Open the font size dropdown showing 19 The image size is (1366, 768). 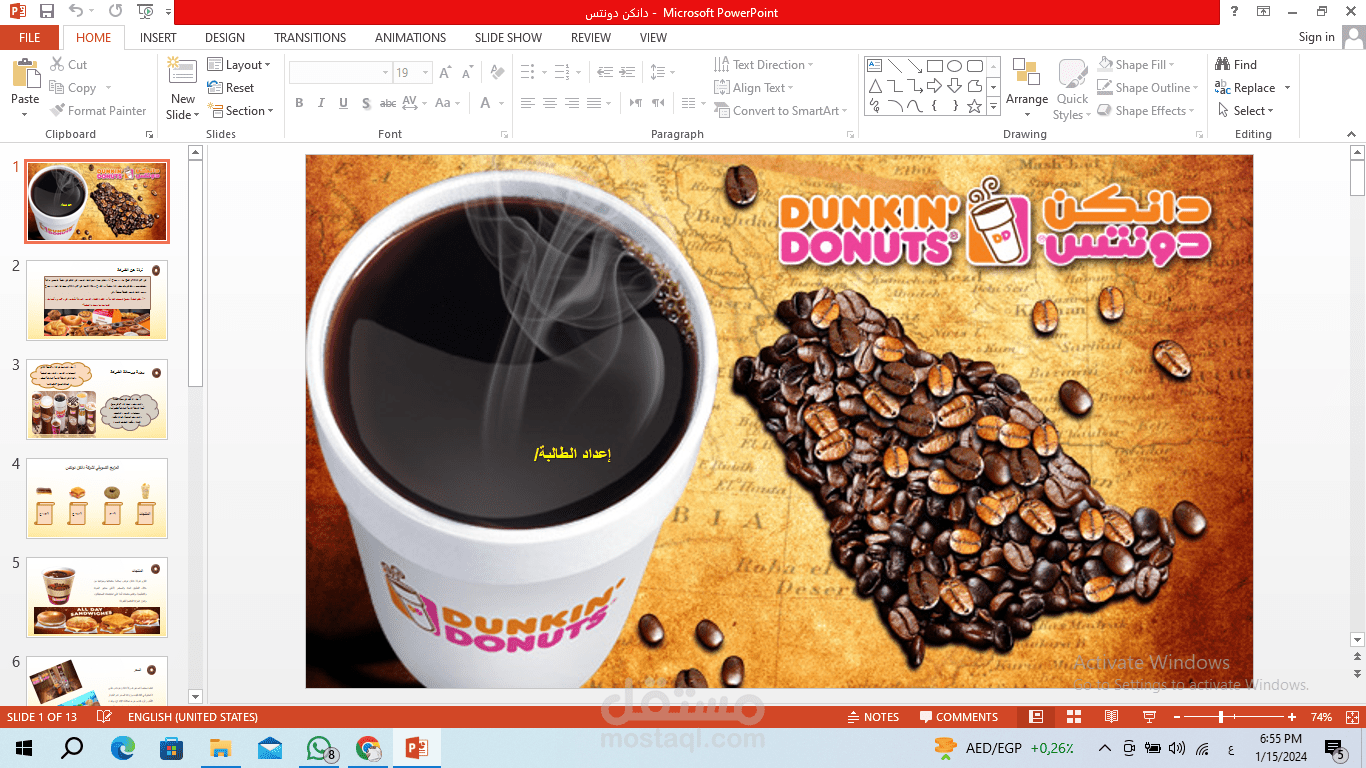426,73
